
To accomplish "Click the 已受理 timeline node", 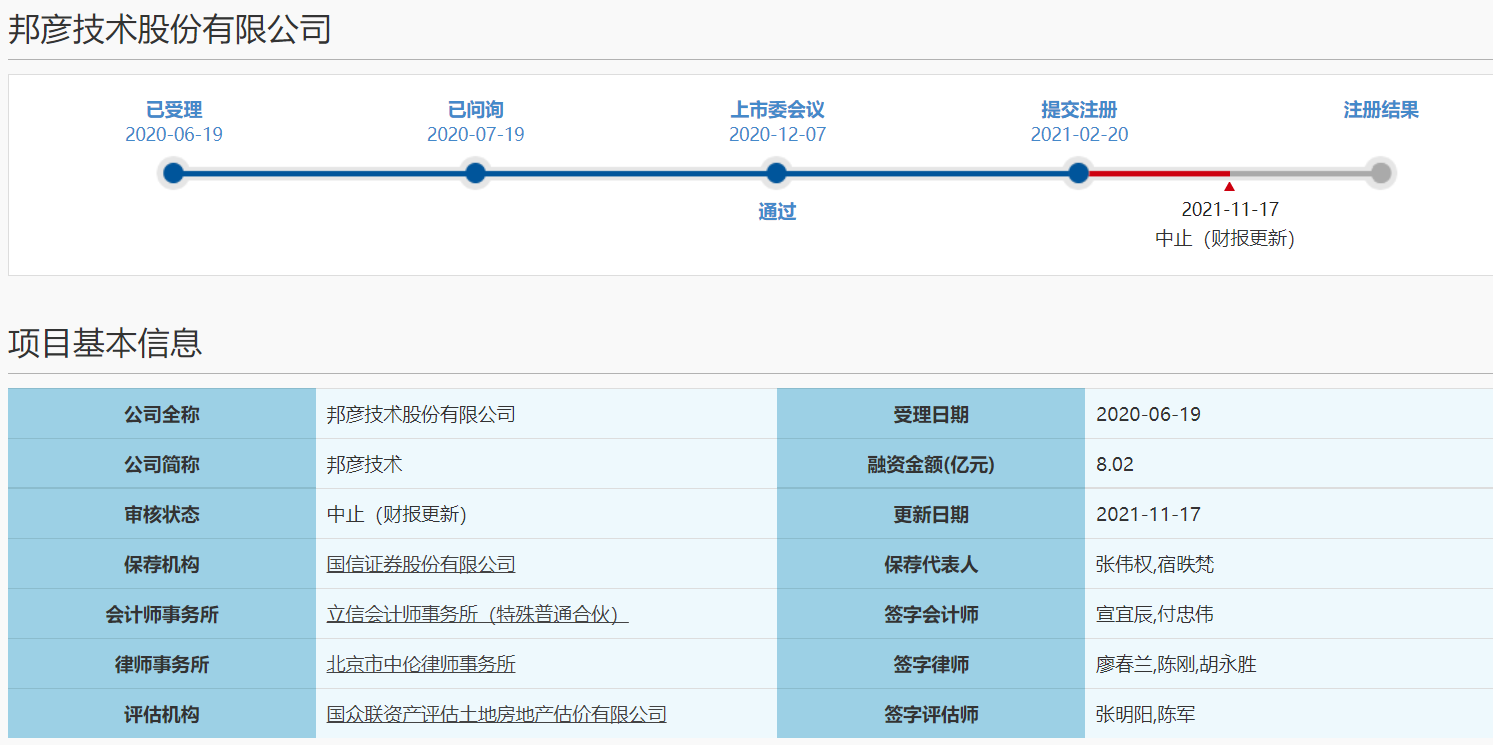I will click(x=174, y=173).
